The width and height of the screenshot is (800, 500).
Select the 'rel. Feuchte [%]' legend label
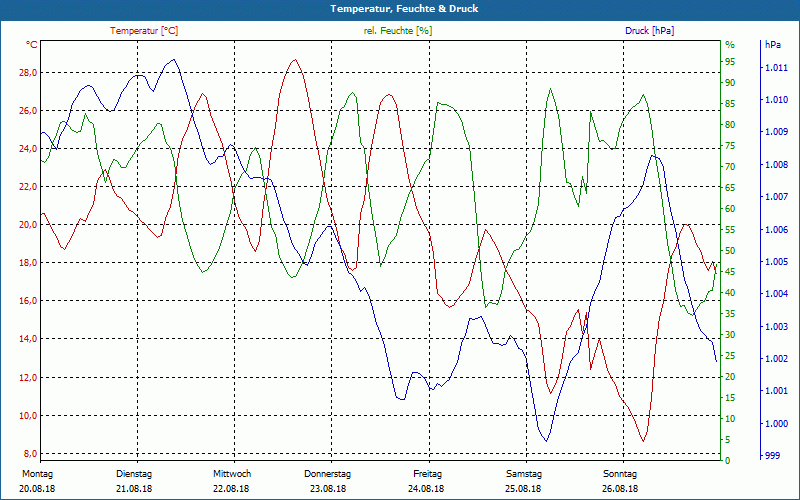(398, 31)
